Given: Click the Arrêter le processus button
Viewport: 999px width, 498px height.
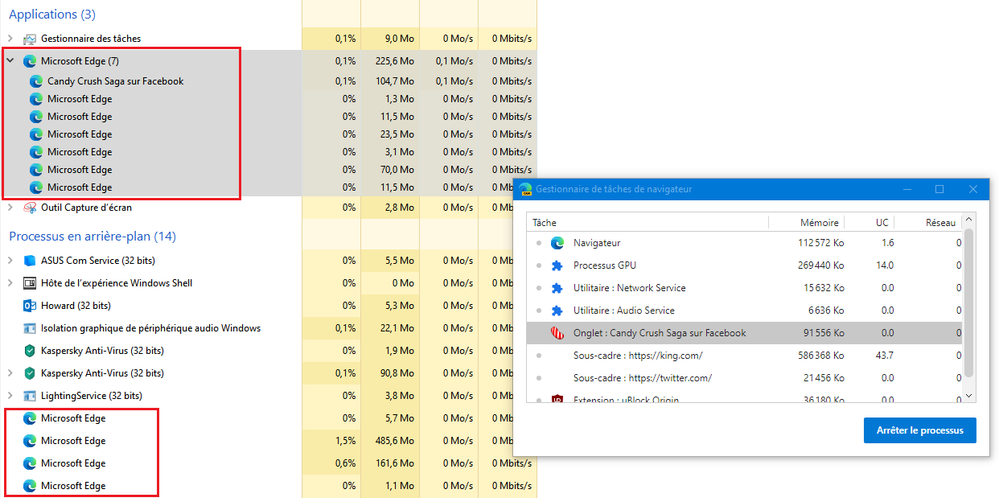Looking at the screenshot, I should point(919,430).
